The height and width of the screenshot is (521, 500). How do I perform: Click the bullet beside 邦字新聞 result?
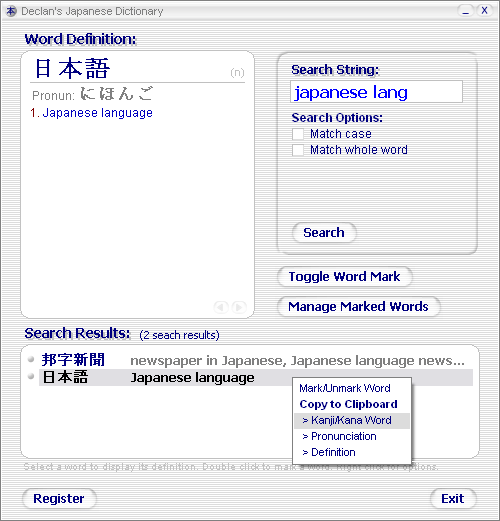click(31, 359)
